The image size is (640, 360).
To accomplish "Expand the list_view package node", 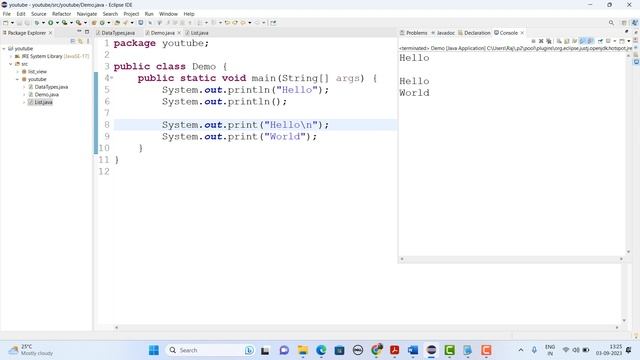I will 18,72.
